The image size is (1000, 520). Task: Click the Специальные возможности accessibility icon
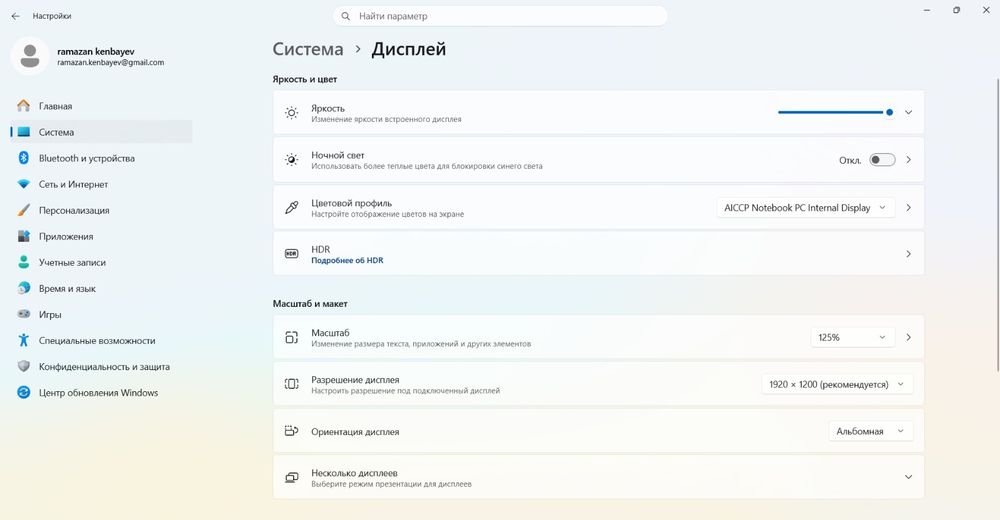[24, 340]
